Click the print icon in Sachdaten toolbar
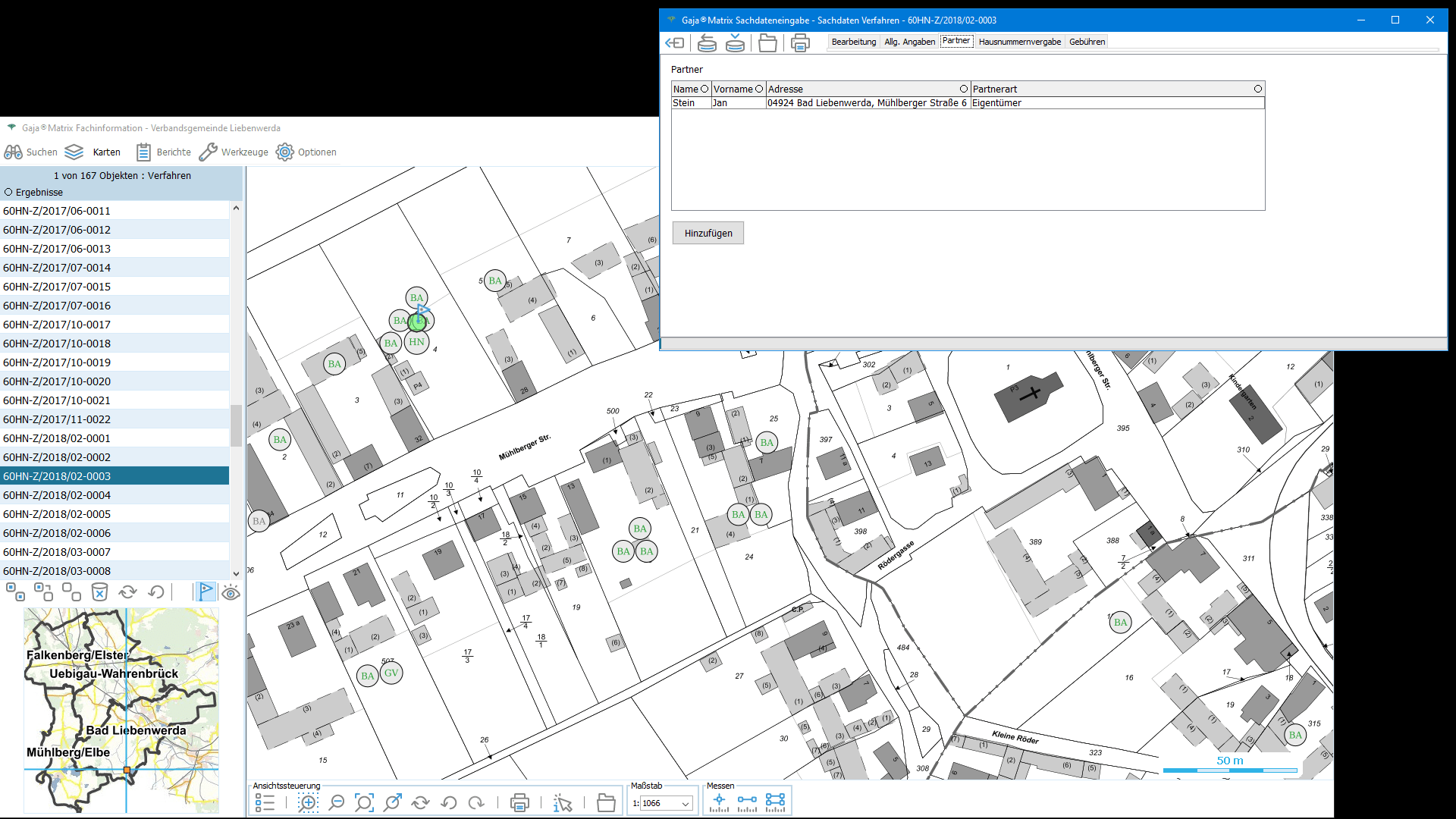The height and width of the screenshot is (819, 1456). [x=799, y=43]
